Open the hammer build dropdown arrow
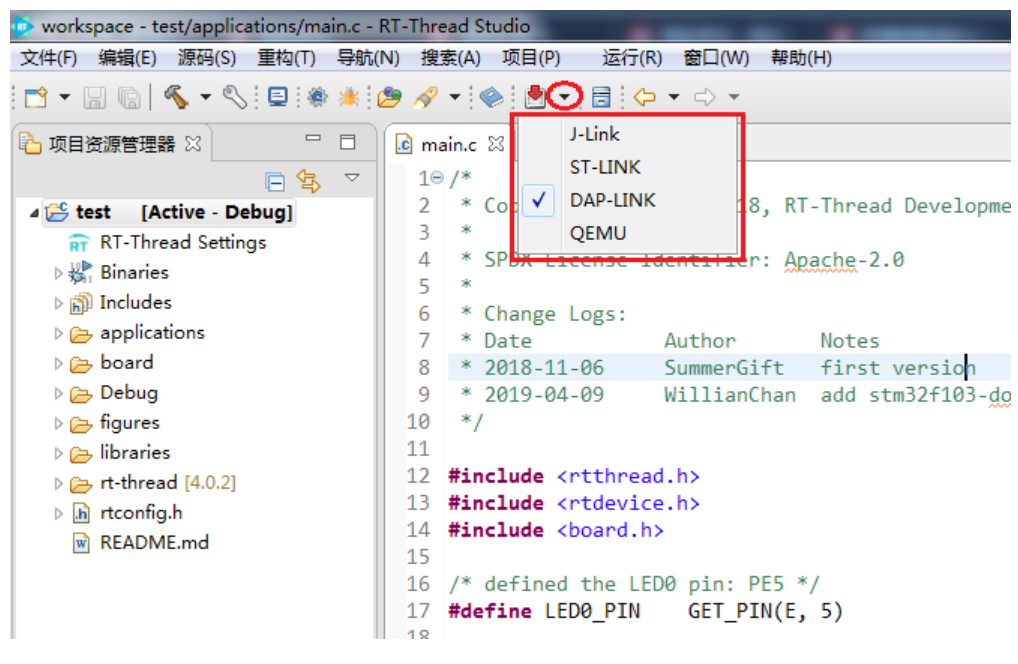Image resolution: width=1018 pixels, height=664 pixels. 206,97
